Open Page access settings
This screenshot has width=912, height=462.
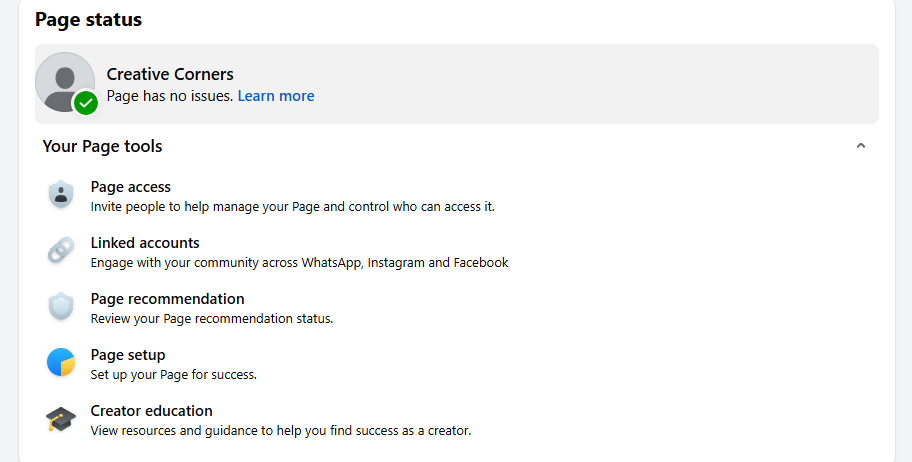[x=131, y=187]
